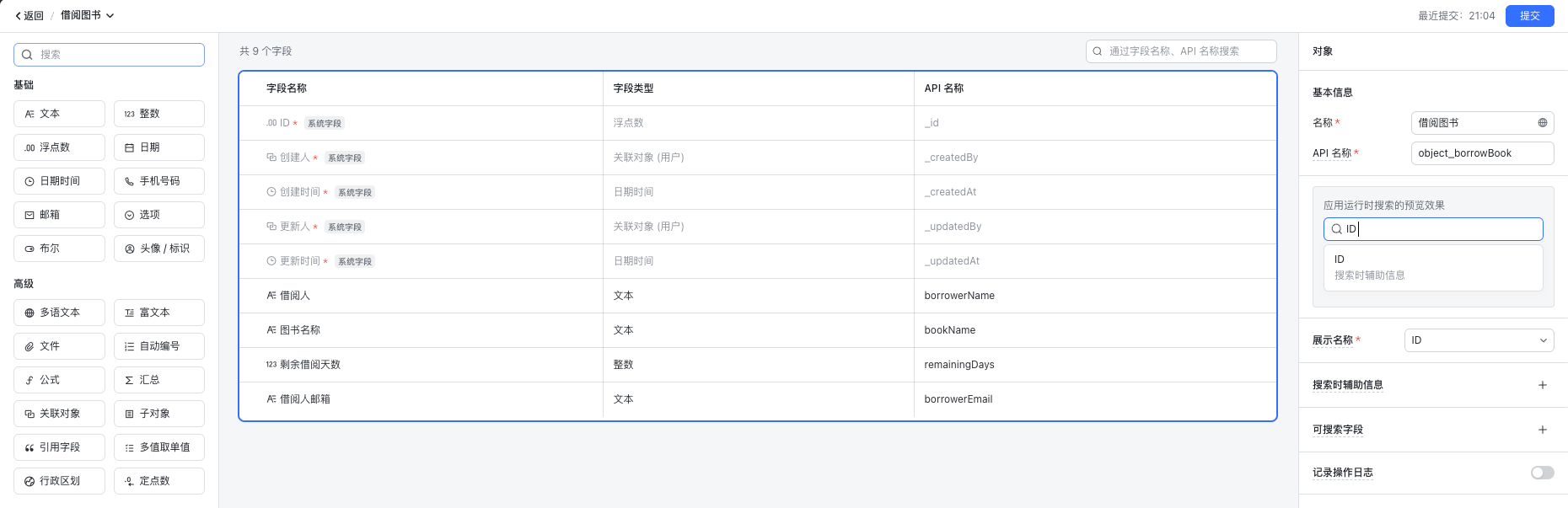Select the 整数 field type

click(x=159, y=114)
